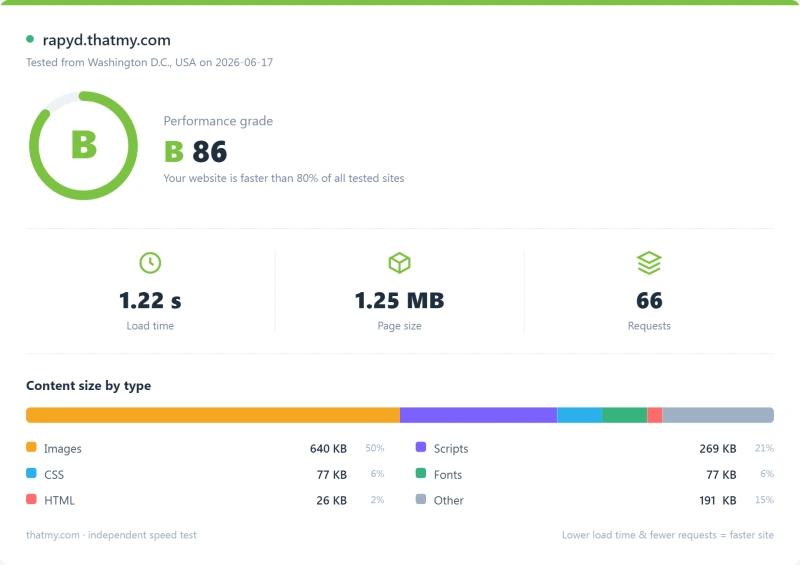800x565 pixels.
Task: Click the 'Other' legend label
Action: tap(448, 500)
